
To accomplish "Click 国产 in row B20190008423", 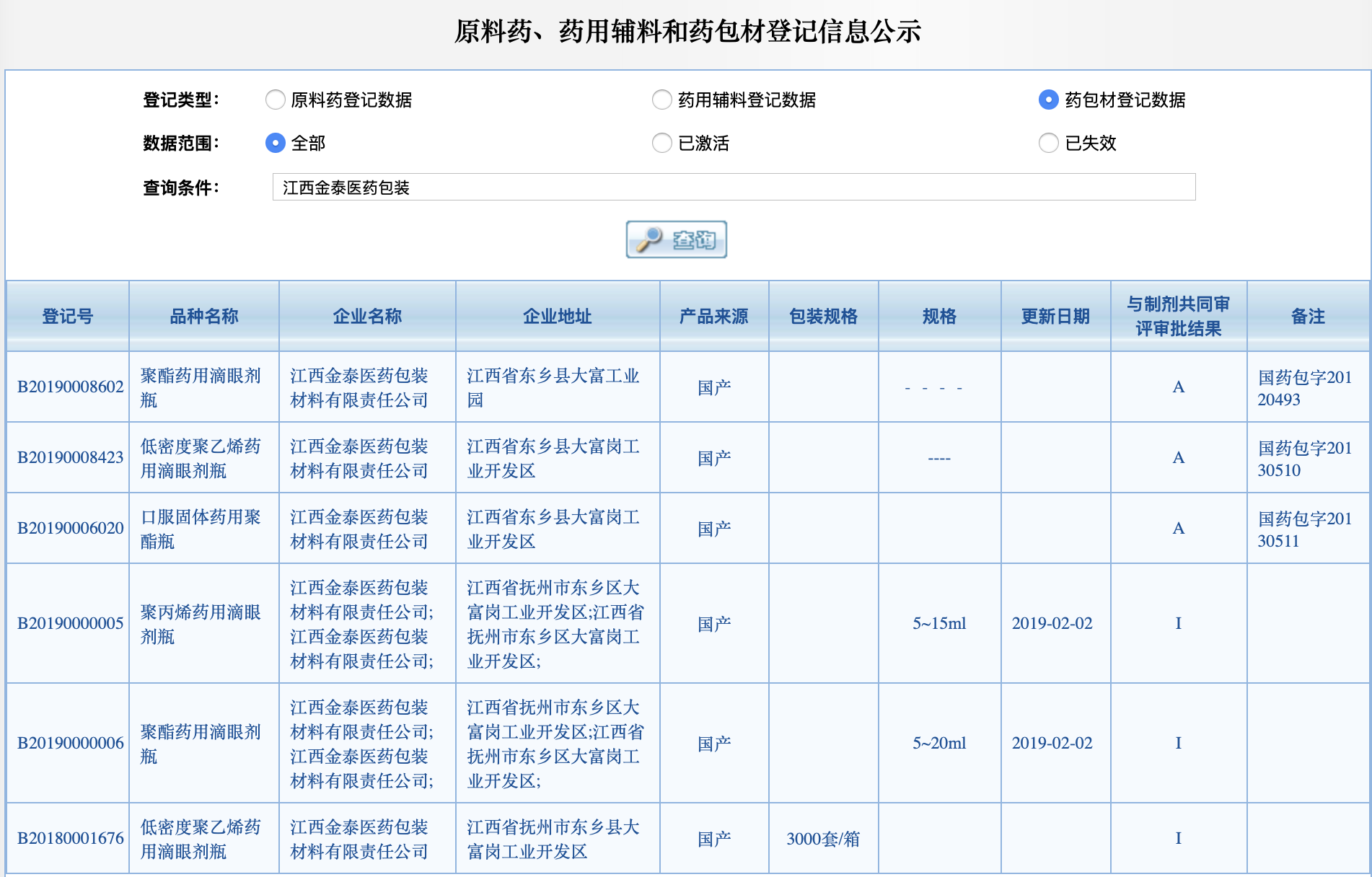I will [x=714, y=458].
